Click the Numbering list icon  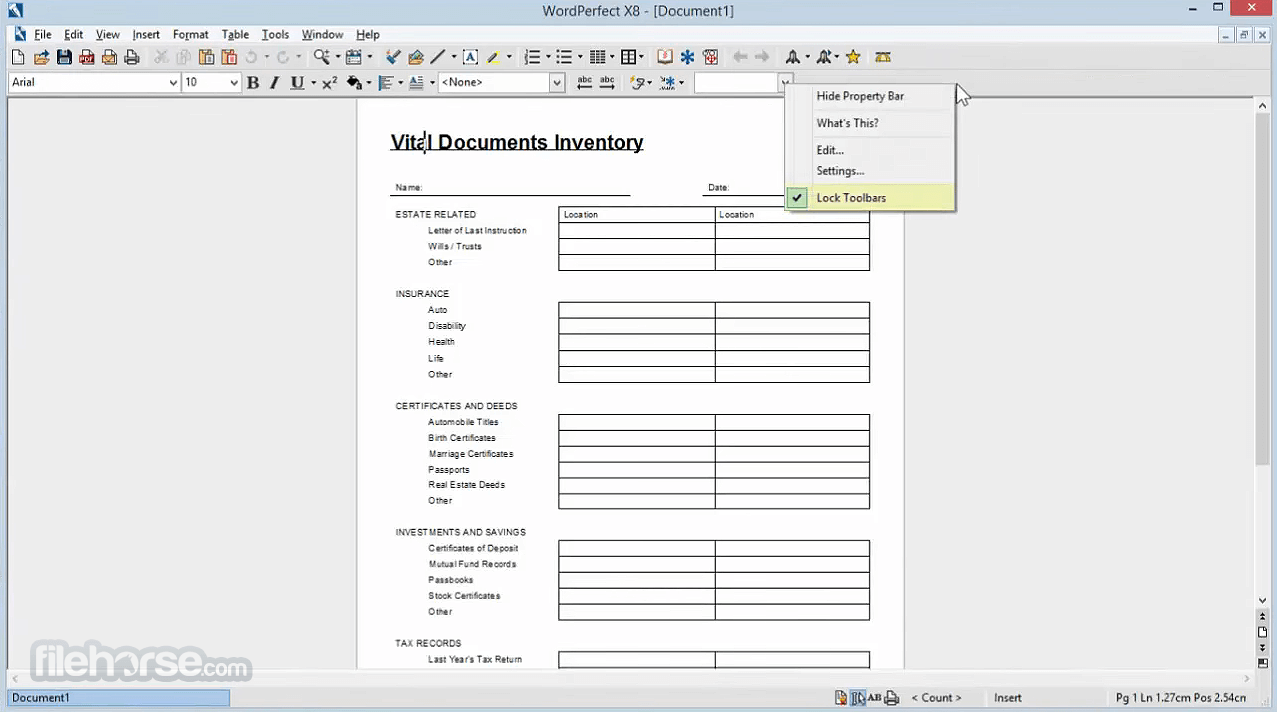point(532,58)
